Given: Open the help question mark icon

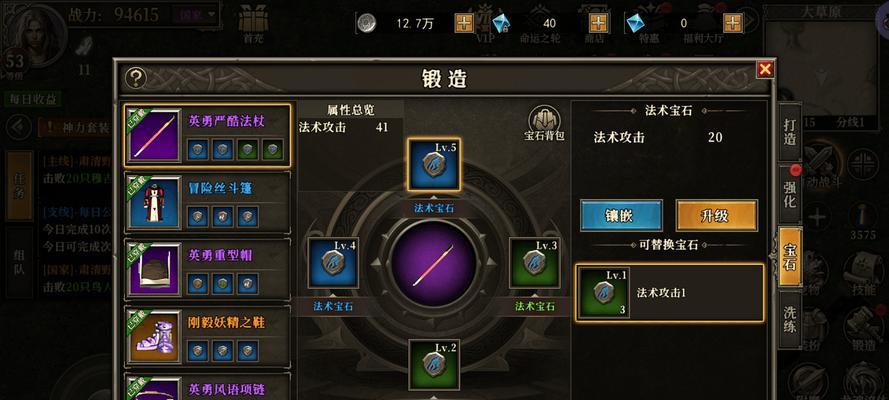Looking at the screenshot, I should tap(136, 78).
